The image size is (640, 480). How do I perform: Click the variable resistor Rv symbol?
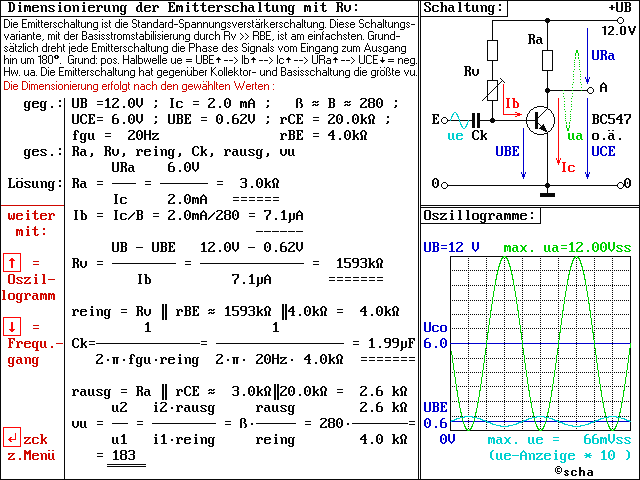pyautogui.click(x=493, y=91)
